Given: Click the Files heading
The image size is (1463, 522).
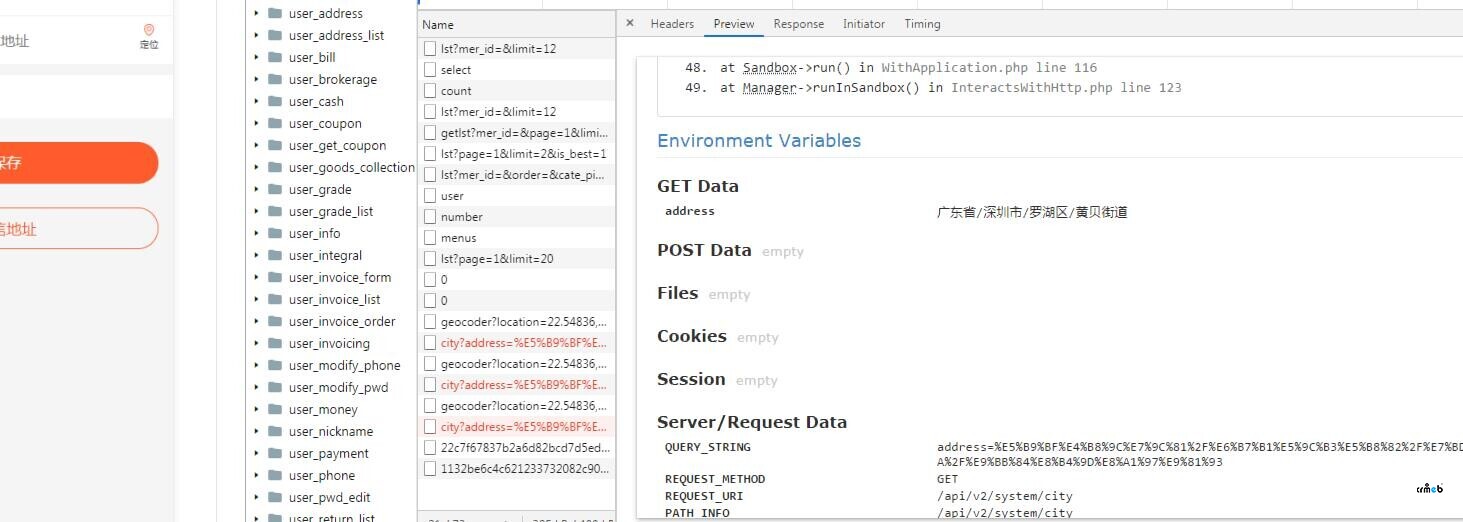Looking at the screenshot, I should click(x=677, y=293).
